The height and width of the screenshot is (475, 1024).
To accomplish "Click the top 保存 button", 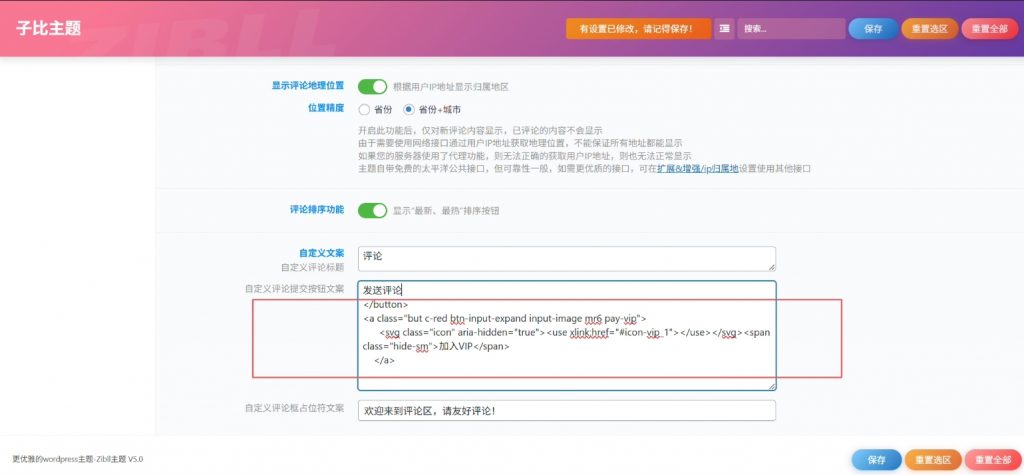I will (x=873, y=29).
